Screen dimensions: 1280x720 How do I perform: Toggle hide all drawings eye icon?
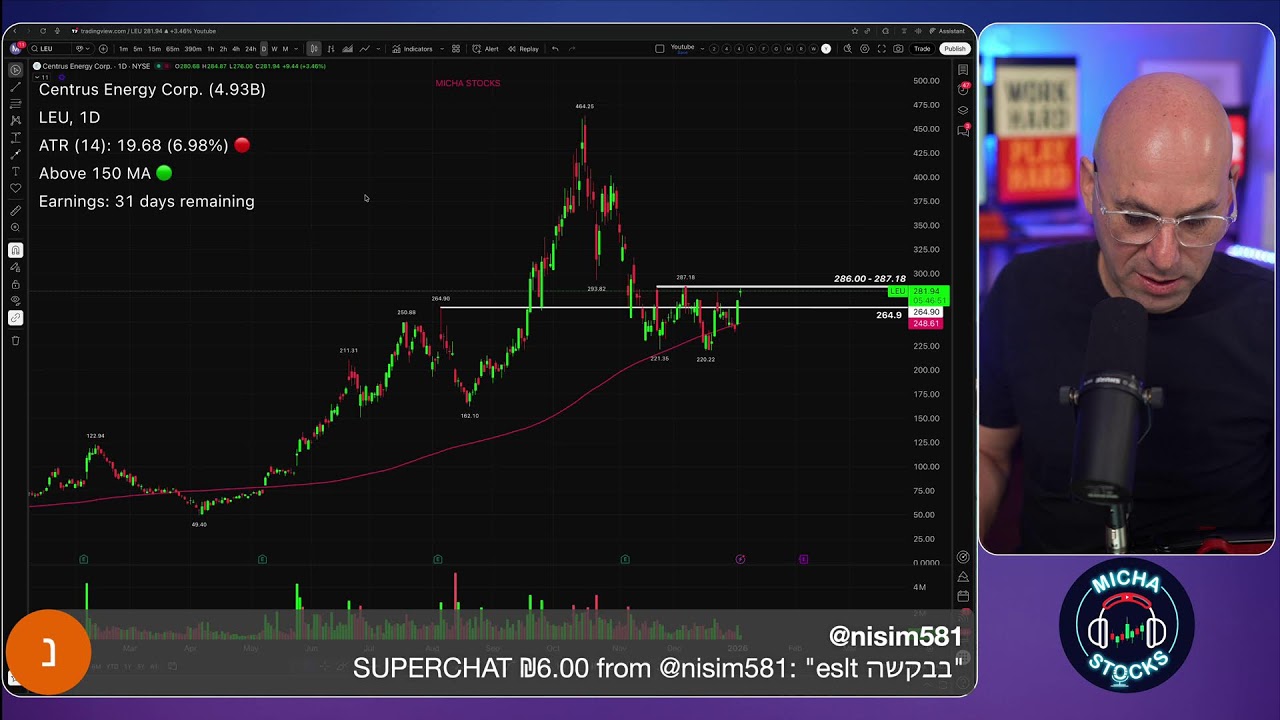click(x=15, y=301)
